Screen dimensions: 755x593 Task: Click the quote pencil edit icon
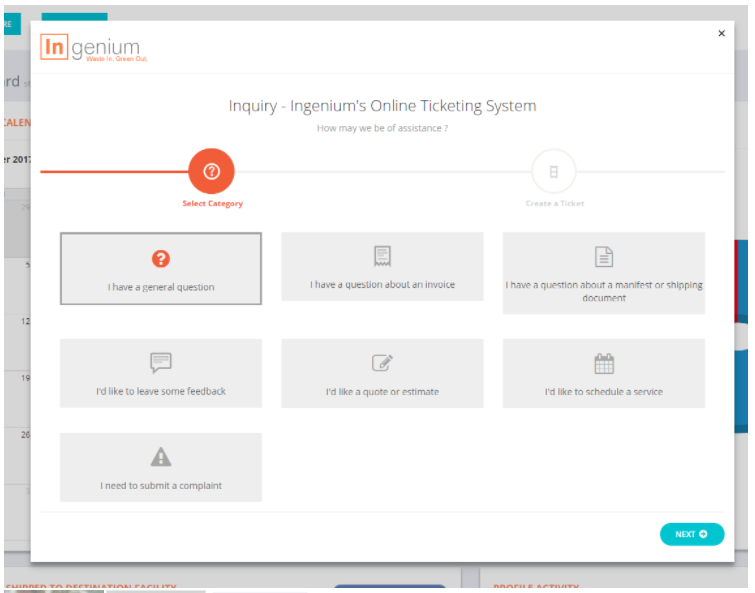coord(382,363)
